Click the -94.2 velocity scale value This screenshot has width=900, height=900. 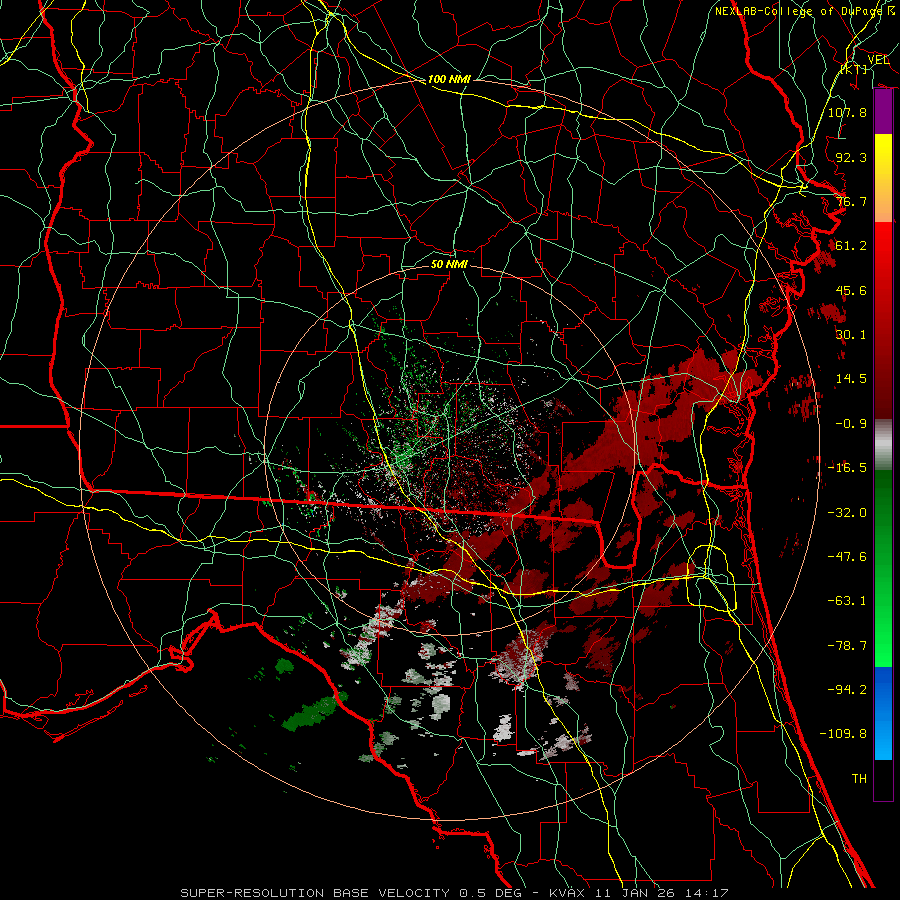[x=847, y=689]
